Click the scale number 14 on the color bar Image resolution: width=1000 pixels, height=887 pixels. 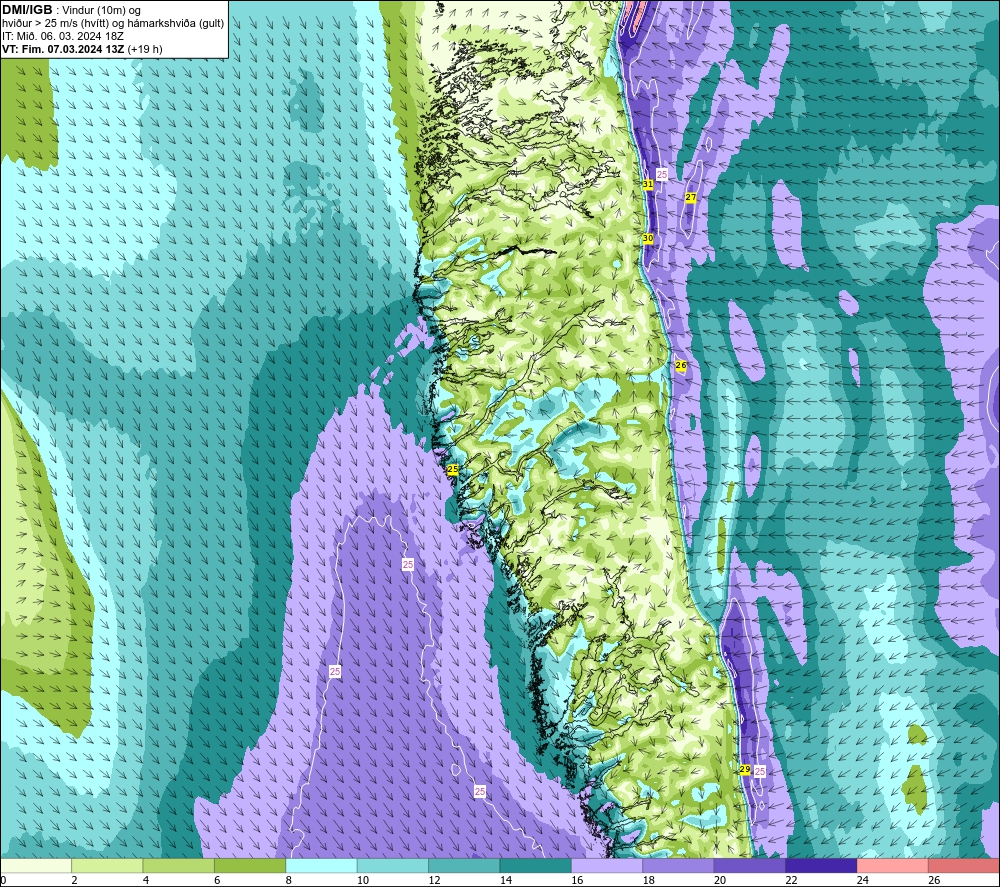coord(506,881)
